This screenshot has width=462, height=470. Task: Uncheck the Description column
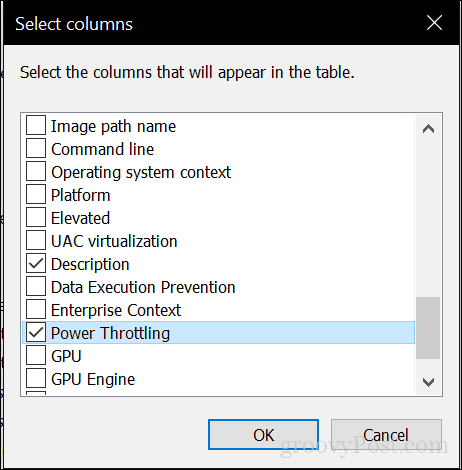tap(36, 263)
